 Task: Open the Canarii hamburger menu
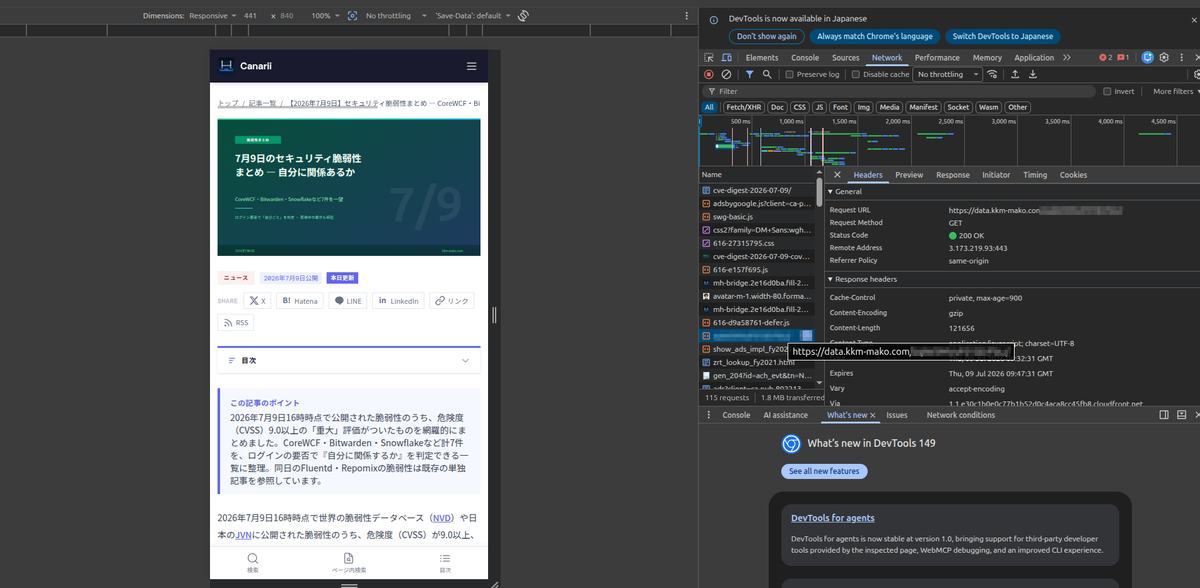(471, 66)
